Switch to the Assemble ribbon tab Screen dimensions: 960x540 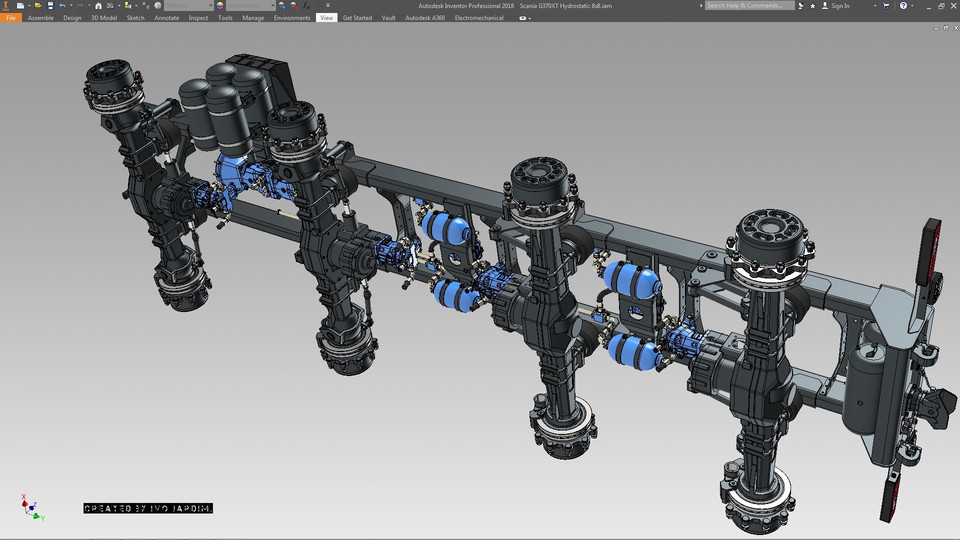coord(41,18)
